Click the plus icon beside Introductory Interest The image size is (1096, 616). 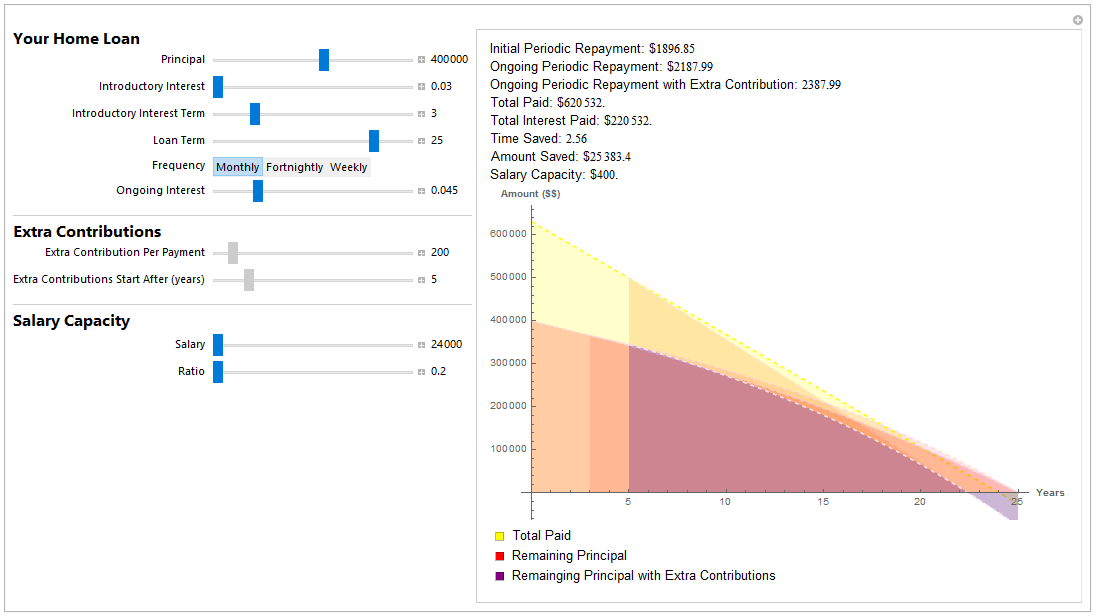tap(421, 86)
